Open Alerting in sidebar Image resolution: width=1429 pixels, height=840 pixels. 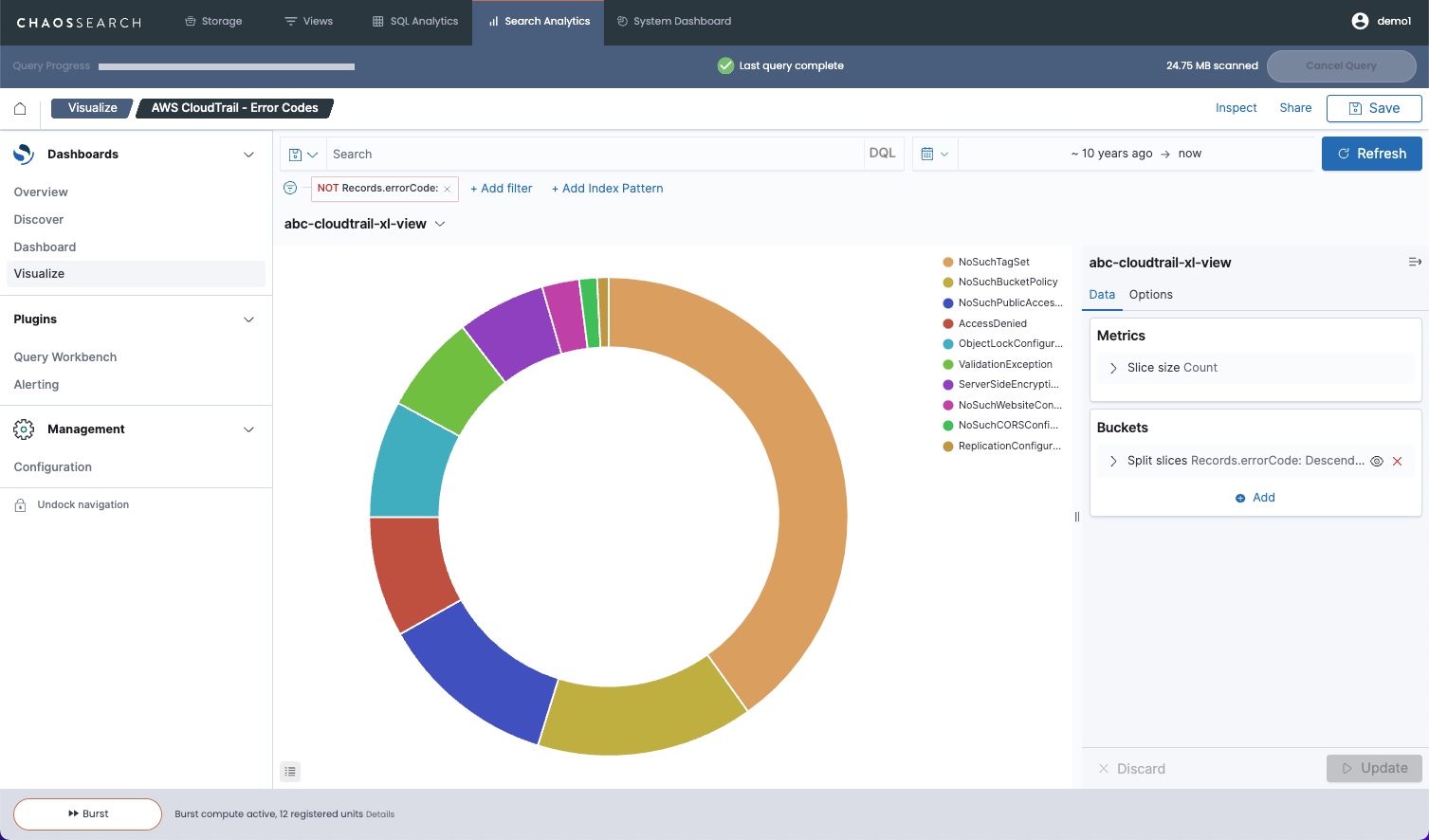[x=36, y=384]
